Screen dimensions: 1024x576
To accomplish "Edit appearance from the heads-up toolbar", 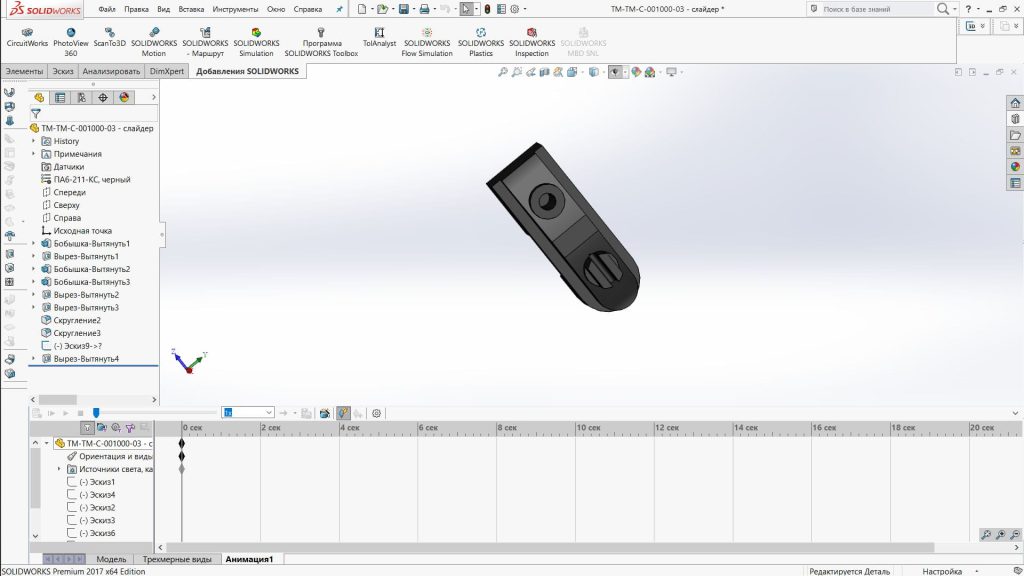I will pos(636,72).
